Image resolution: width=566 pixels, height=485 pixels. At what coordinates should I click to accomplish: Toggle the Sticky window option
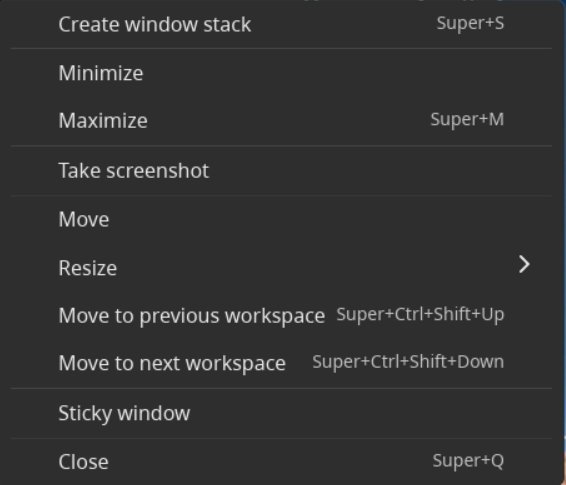point(282,413)
